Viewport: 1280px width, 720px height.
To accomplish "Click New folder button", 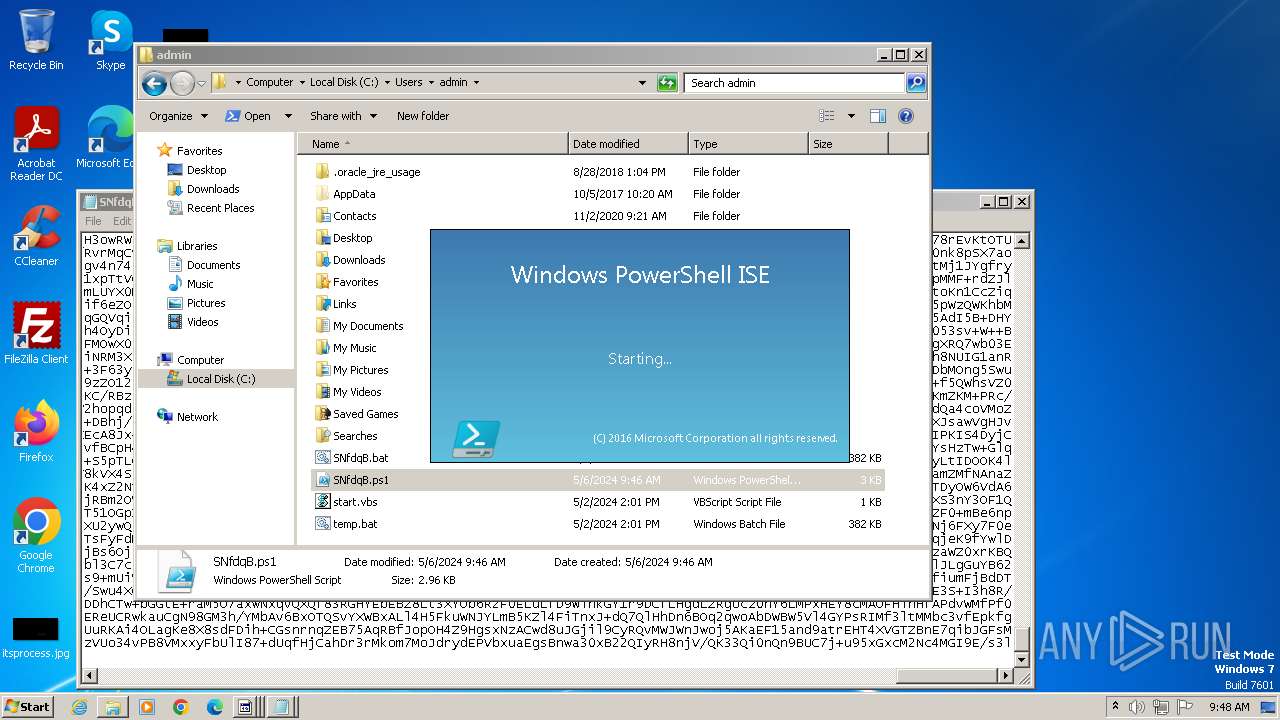I will pyautogui.click(x=423, y=116).
